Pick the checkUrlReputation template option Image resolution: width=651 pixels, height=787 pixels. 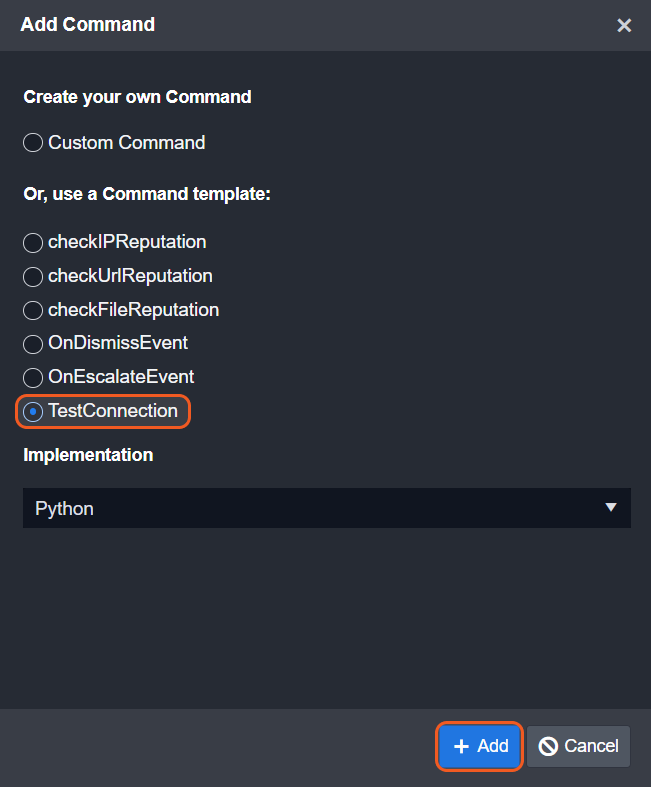click(x=33, y=277)
